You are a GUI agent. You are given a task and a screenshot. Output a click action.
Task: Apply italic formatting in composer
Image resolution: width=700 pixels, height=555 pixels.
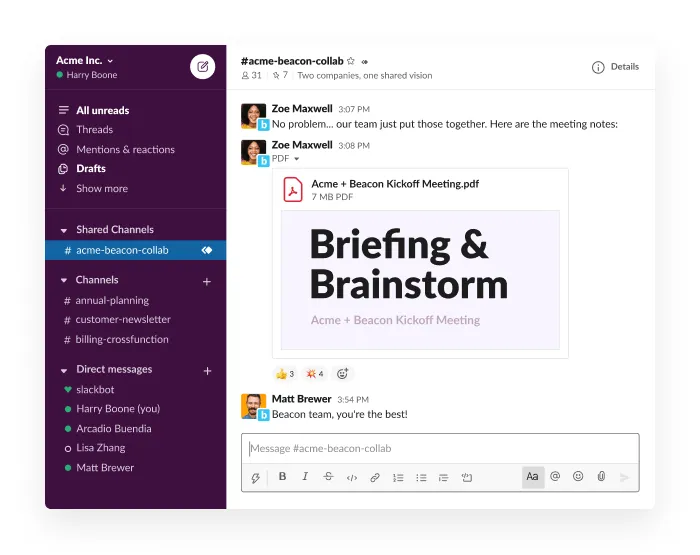tap(305, 476)
